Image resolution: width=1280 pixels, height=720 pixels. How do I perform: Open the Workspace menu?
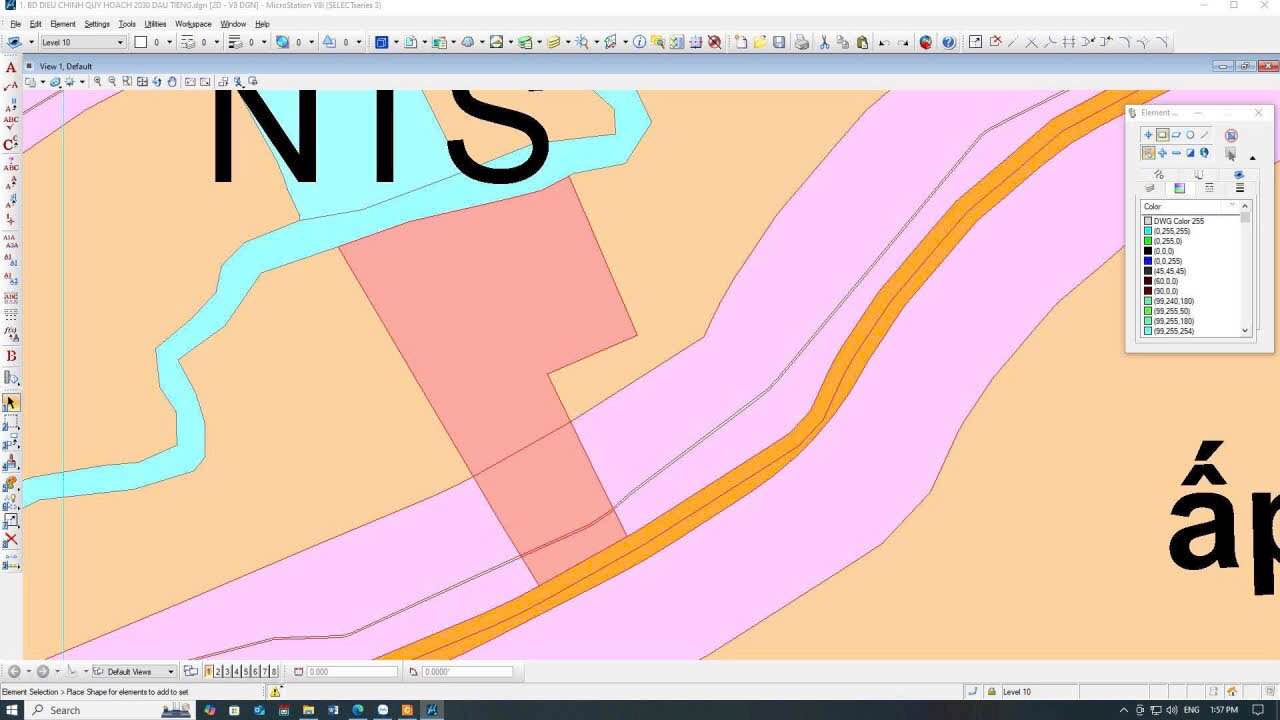point(193,24)
